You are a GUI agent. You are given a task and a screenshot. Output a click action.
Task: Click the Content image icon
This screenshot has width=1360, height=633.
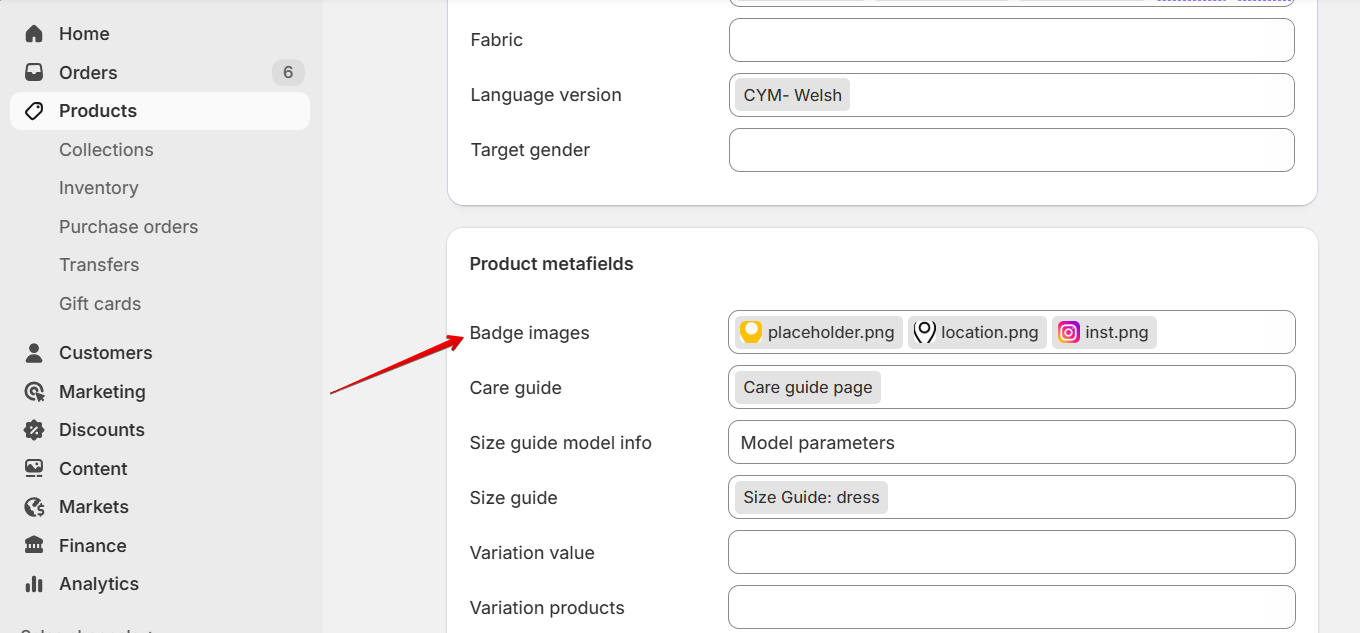click(x=34, y=469)
